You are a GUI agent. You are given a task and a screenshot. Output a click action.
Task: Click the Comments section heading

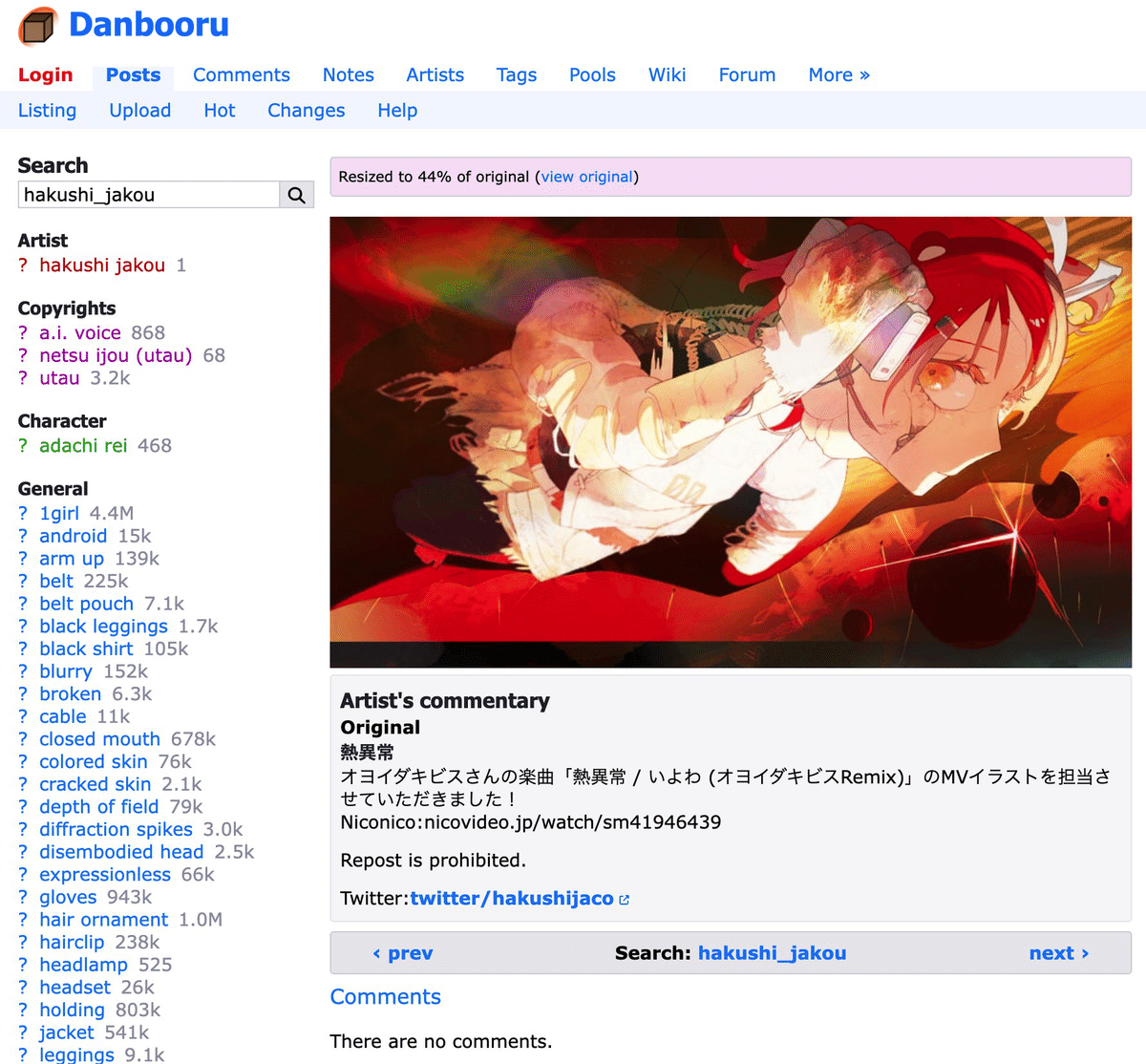coord(385,997)
